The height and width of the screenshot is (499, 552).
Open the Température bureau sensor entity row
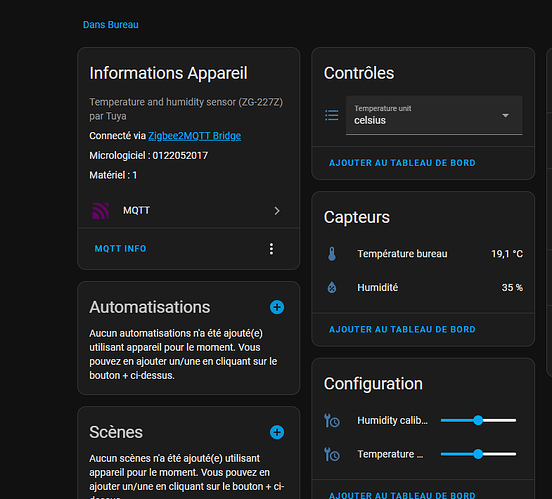(424, 254)
